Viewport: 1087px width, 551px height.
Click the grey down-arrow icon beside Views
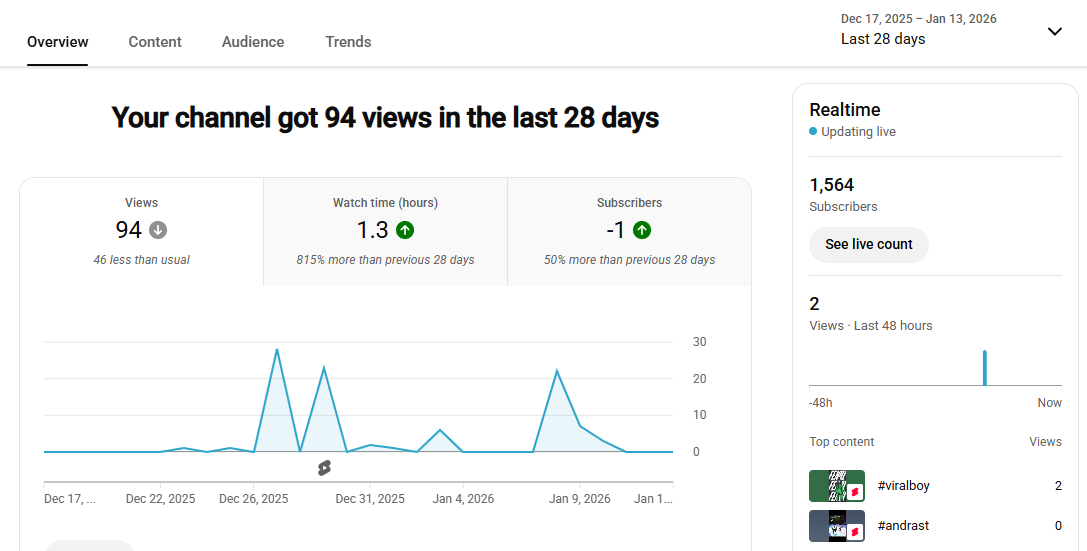tap(158, 230)
